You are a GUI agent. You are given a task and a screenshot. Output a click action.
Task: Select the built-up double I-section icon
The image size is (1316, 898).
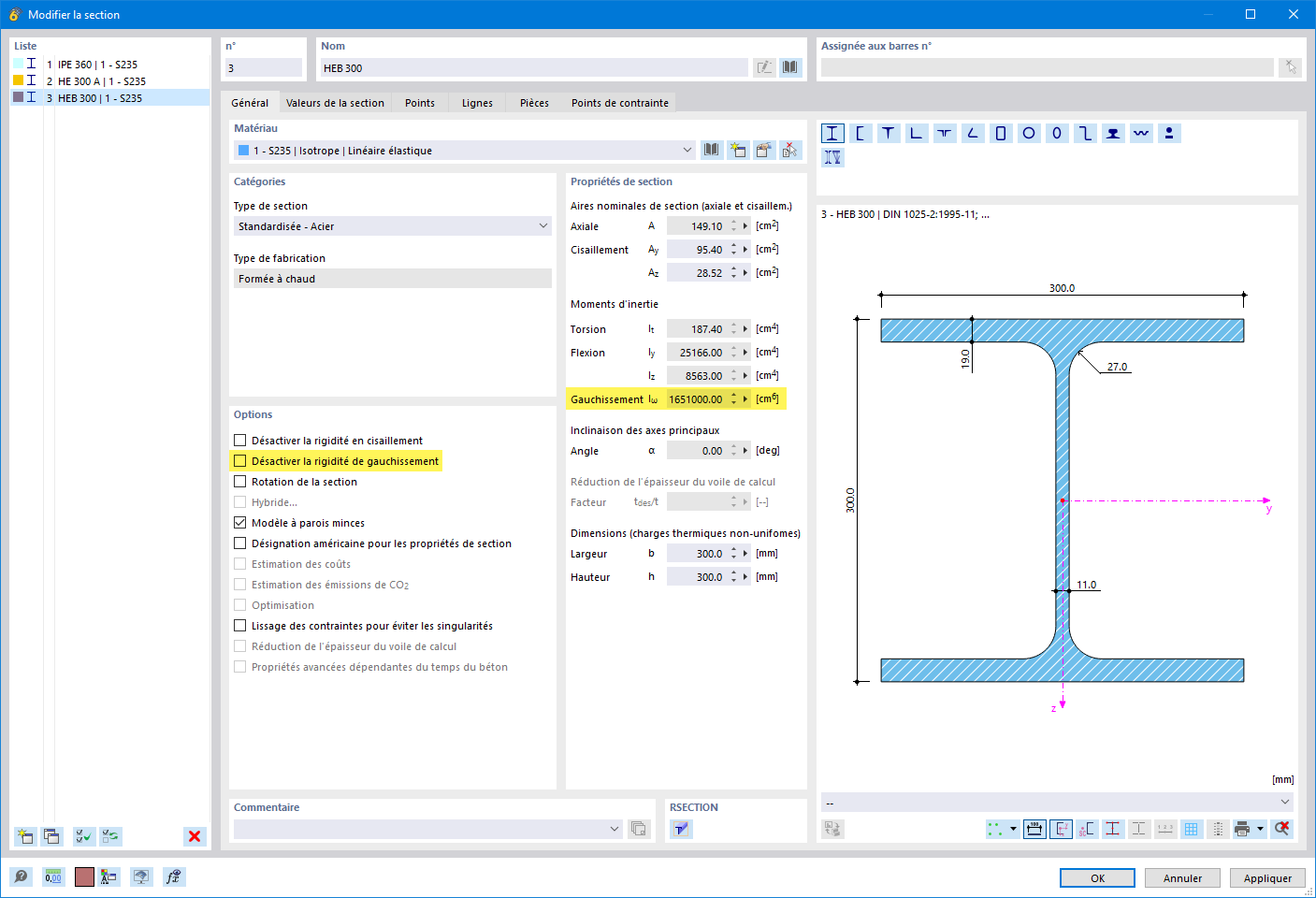[x=832, y=157]
